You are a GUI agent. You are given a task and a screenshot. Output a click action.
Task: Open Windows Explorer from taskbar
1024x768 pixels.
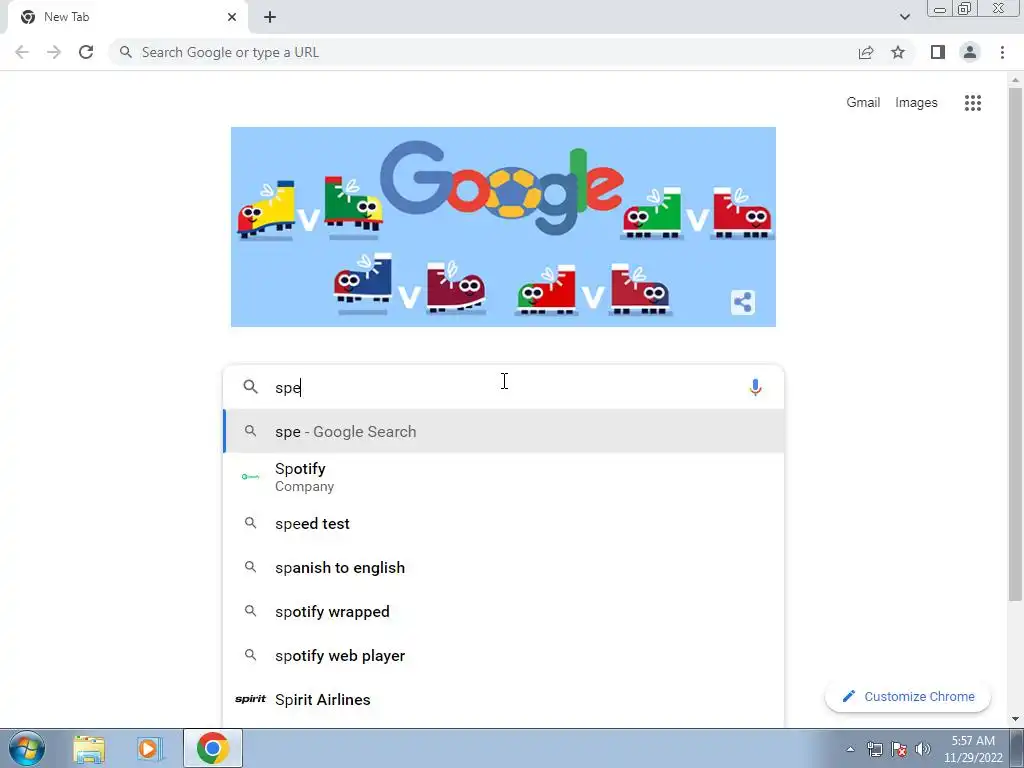[89, 748]
